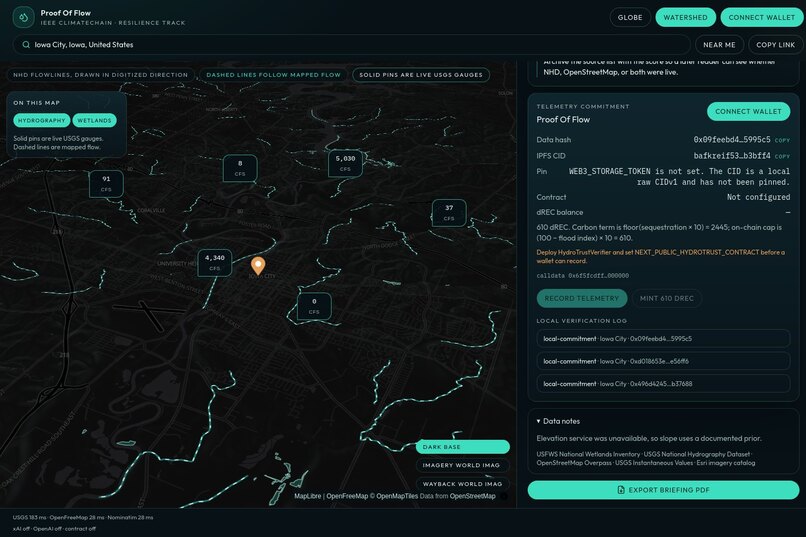The height and width of the screenshot is (537, 806).
Task: Click the Proof Of Flow logo icon
Action: [x=23, y=17]
